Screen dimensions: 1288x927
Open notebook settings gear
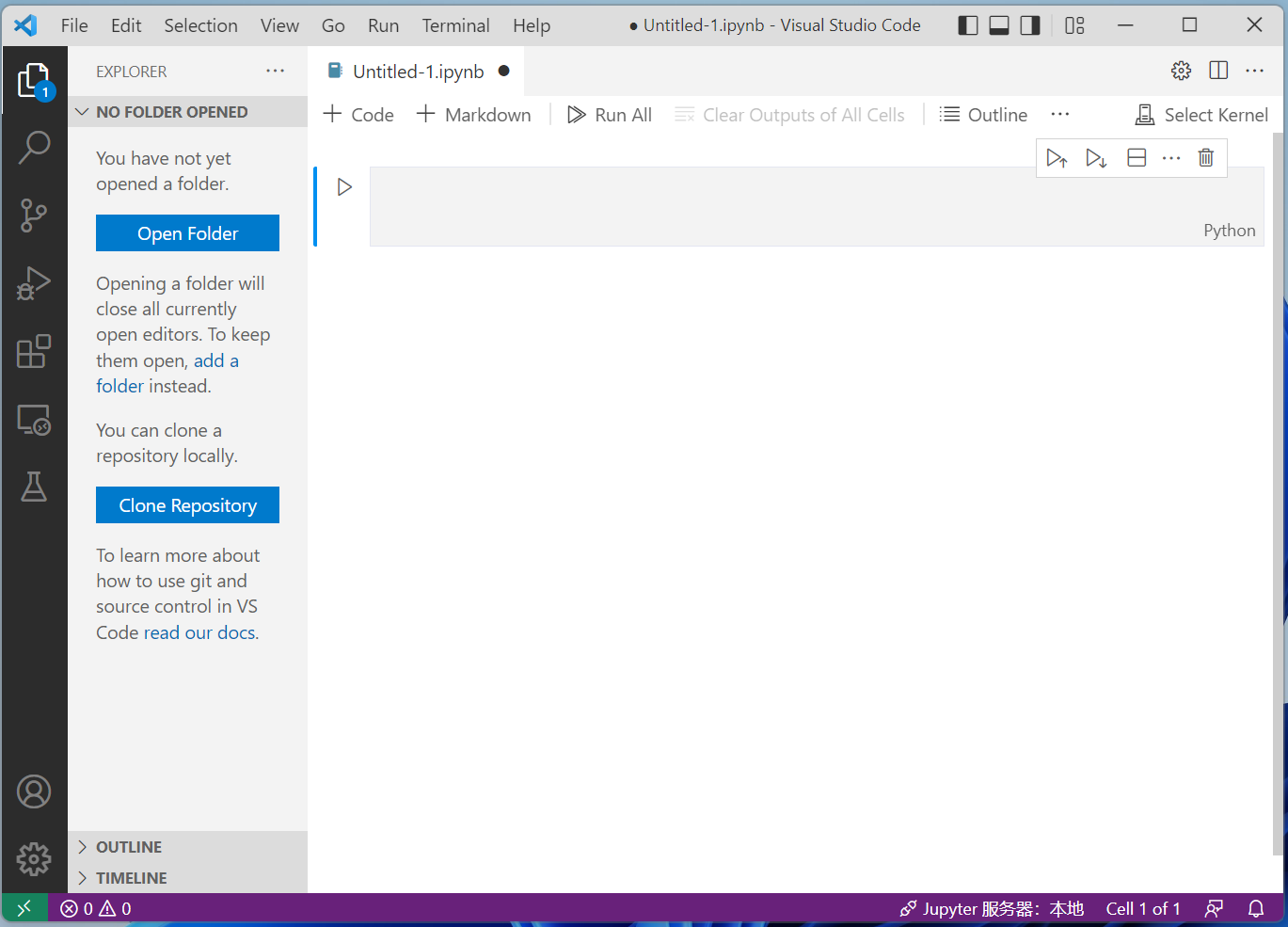click(1182, 71)
